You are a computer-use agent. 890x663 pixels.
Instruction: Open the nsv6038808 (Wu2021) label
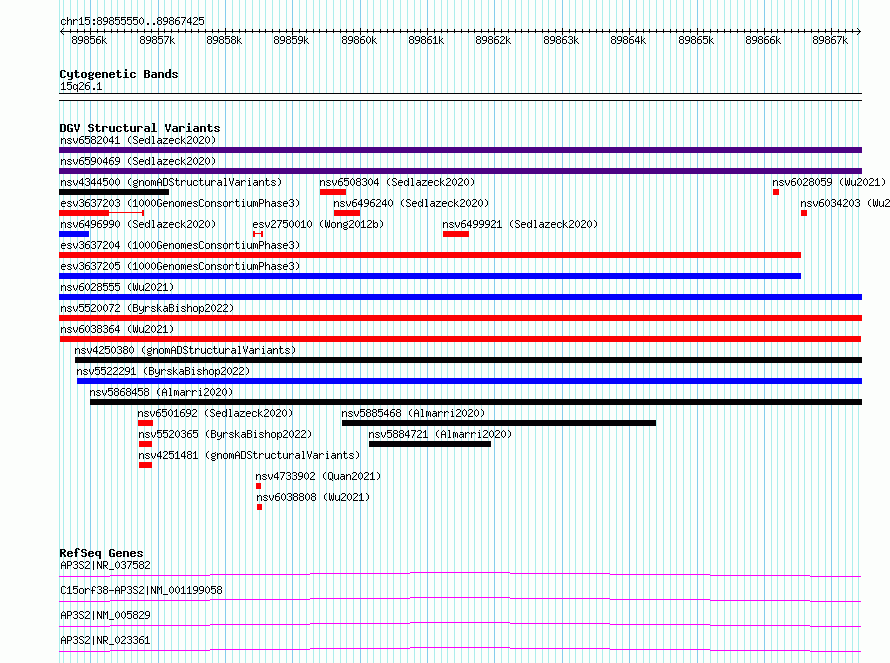click(313, 497)
